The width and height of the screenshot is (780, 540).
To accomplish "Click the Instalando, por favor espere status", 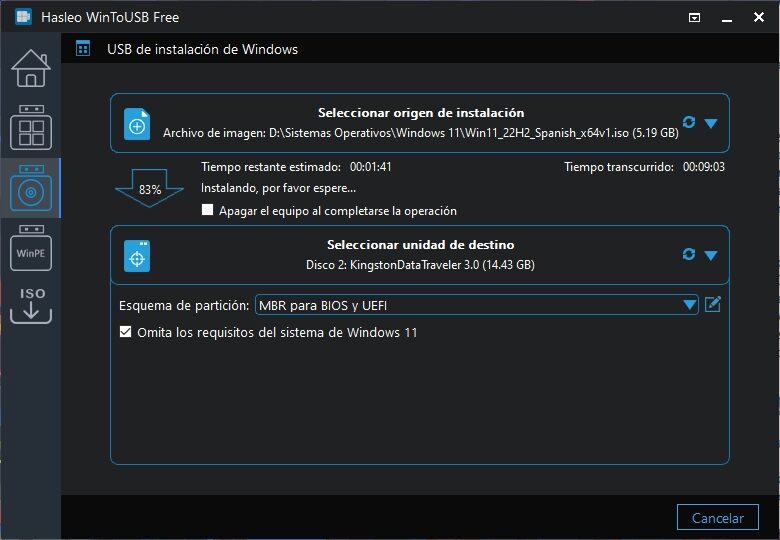I will pyautogui.click(x=278, y=188).
